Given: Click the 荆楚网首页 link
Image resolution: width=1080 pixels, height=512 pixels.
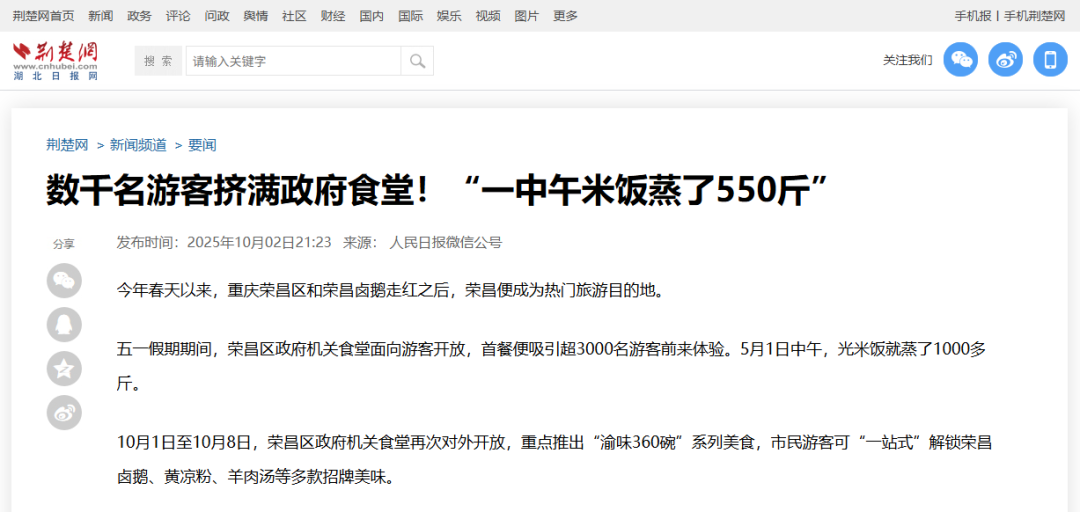Looking at the screenshot, I should (43, 16).
